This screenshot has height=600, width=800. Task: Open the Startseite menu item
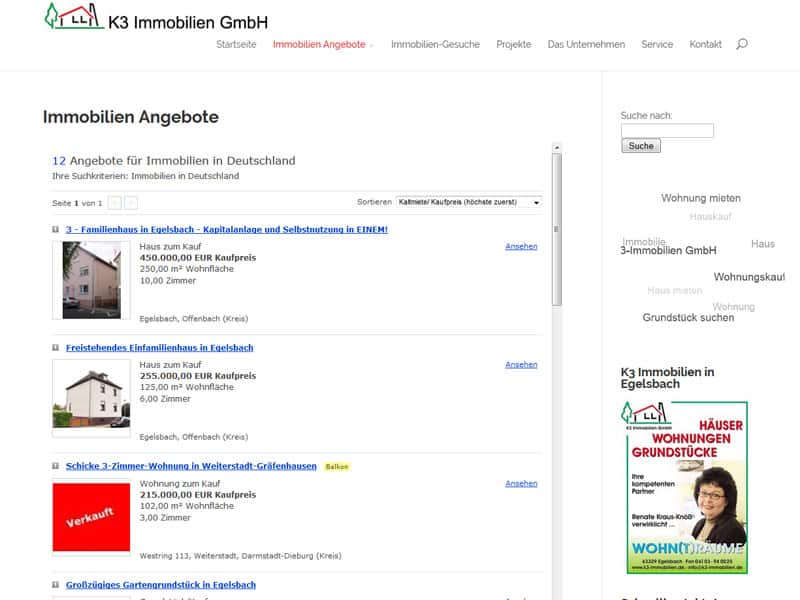coord(236,44)
